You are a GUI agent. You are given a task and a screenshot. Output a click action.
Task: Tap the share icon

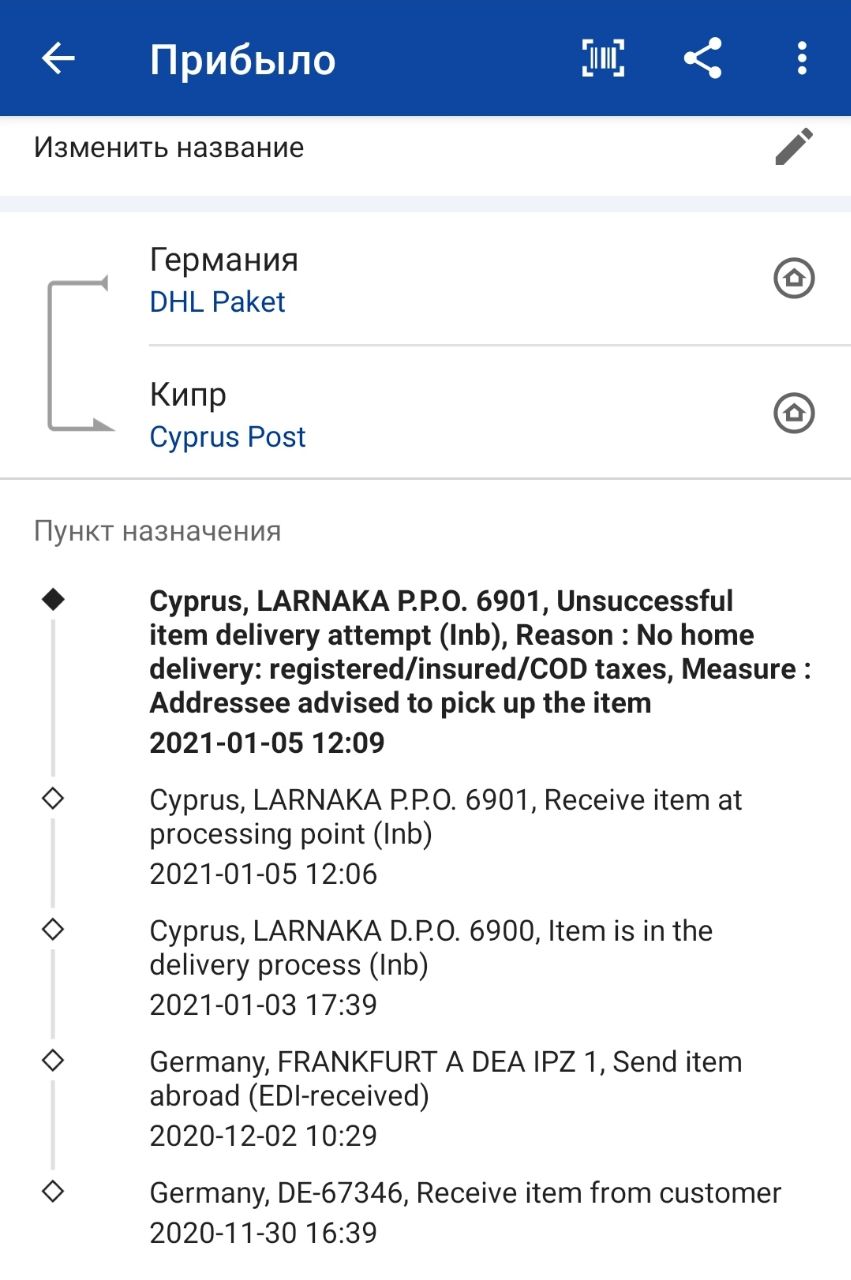pyautogui.click(x=703, y=59)
